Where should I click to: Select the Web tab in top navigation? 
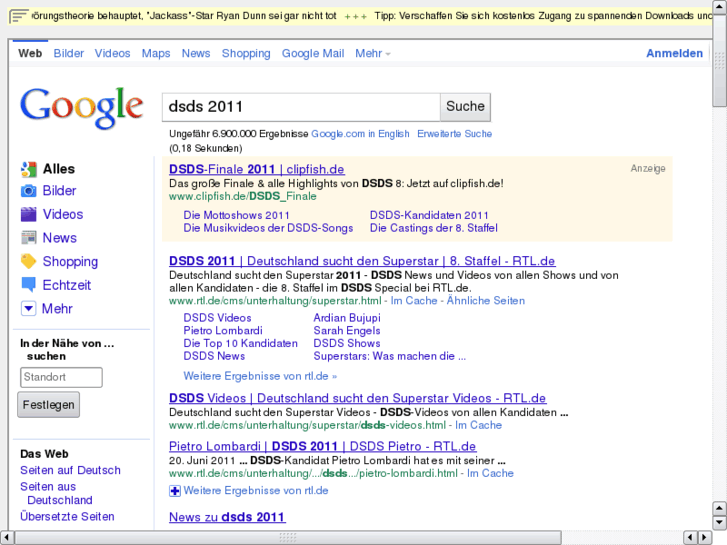pos(30,53)
